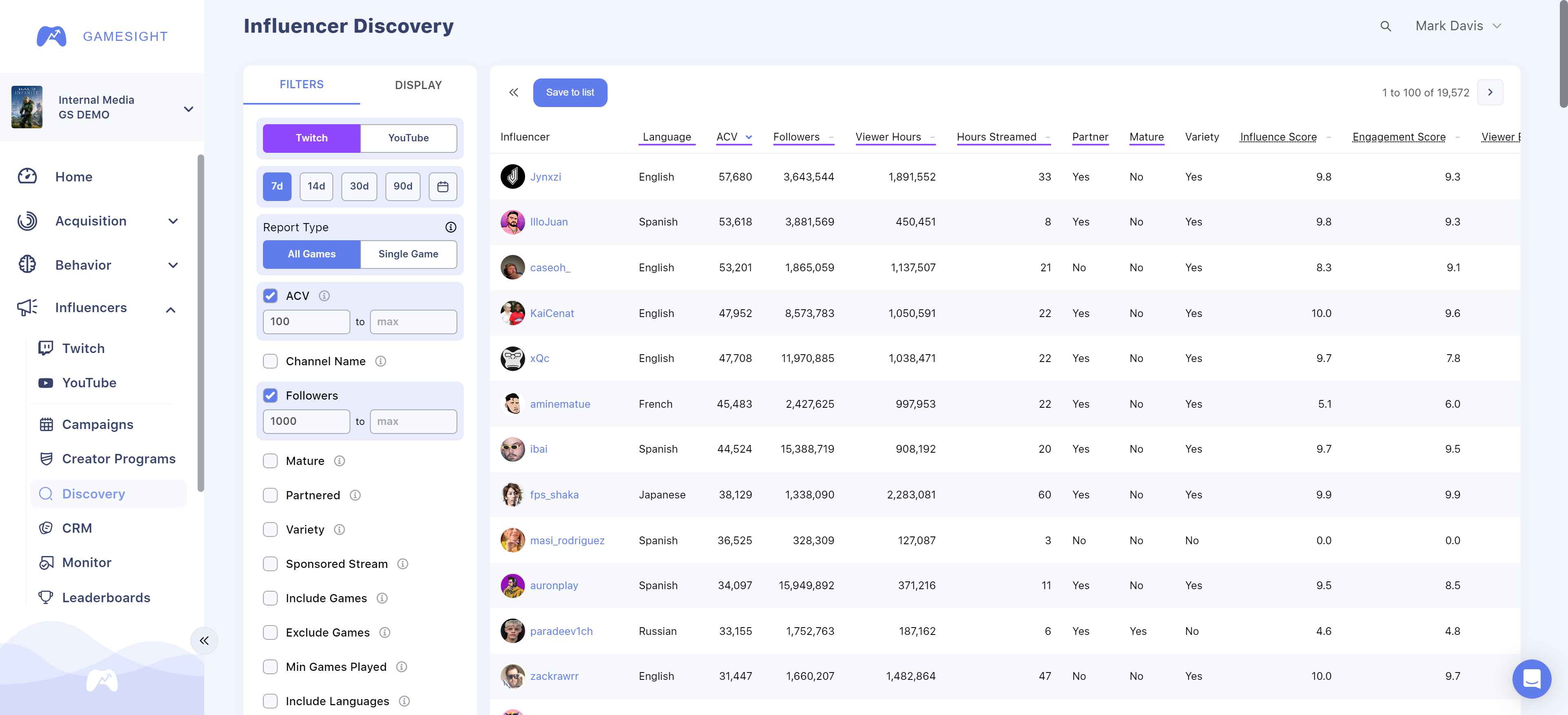Select Twitch platform toggle
Screen dimensions: 1568x715
(312, 138)
